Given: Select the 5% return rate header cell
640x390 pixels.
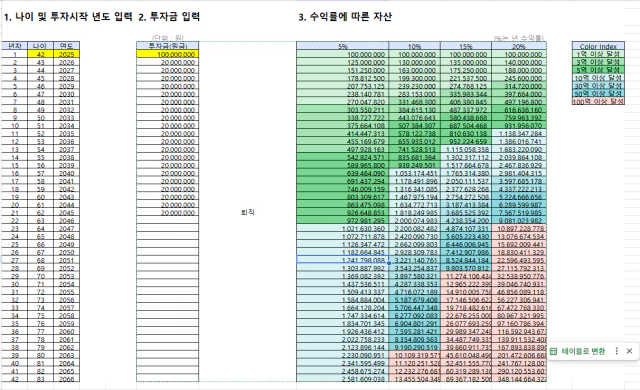Looking at the screenshot, I should click(342, 46).
